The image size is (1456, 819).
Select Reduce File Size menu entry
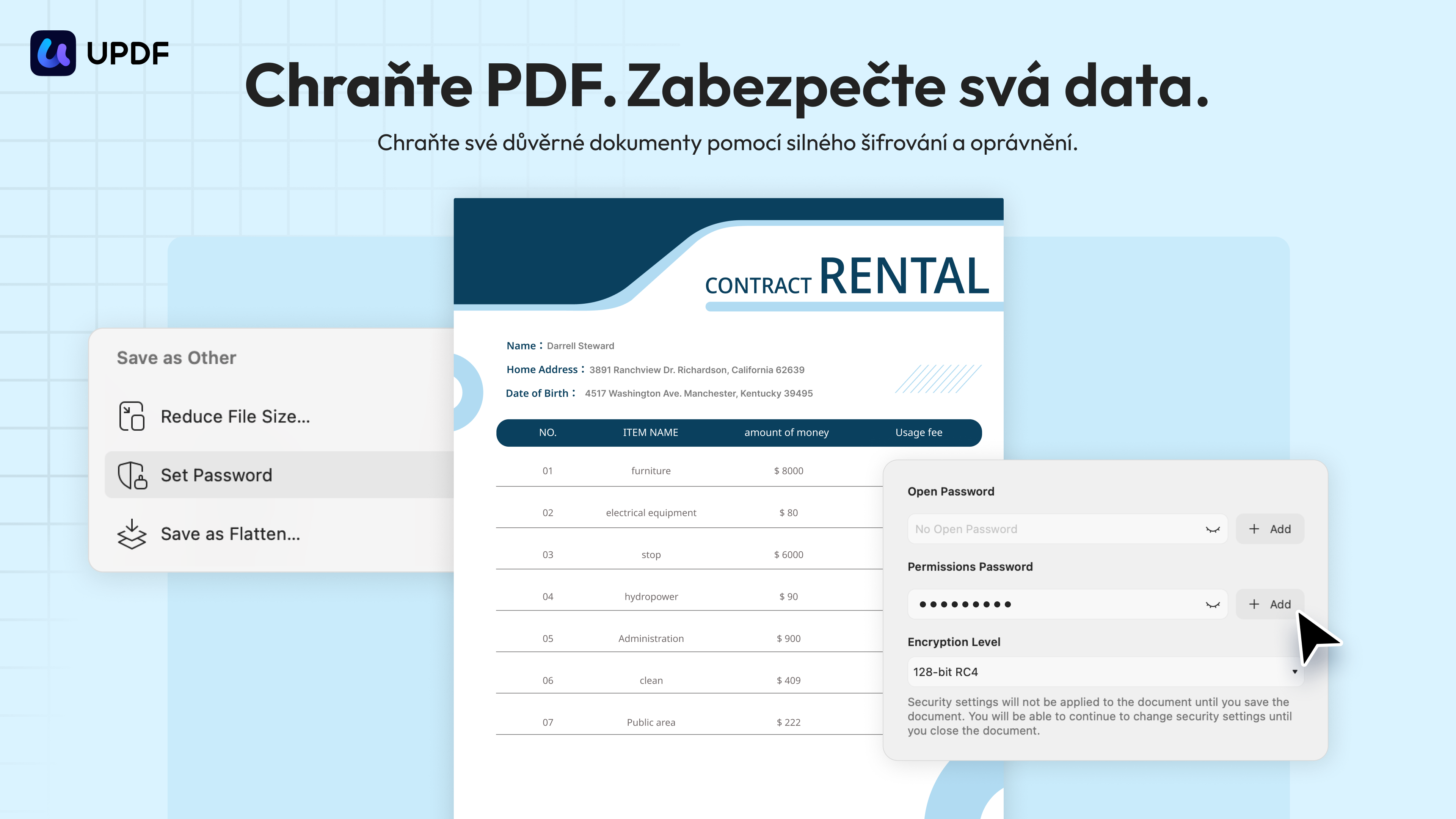coord(235,417)
